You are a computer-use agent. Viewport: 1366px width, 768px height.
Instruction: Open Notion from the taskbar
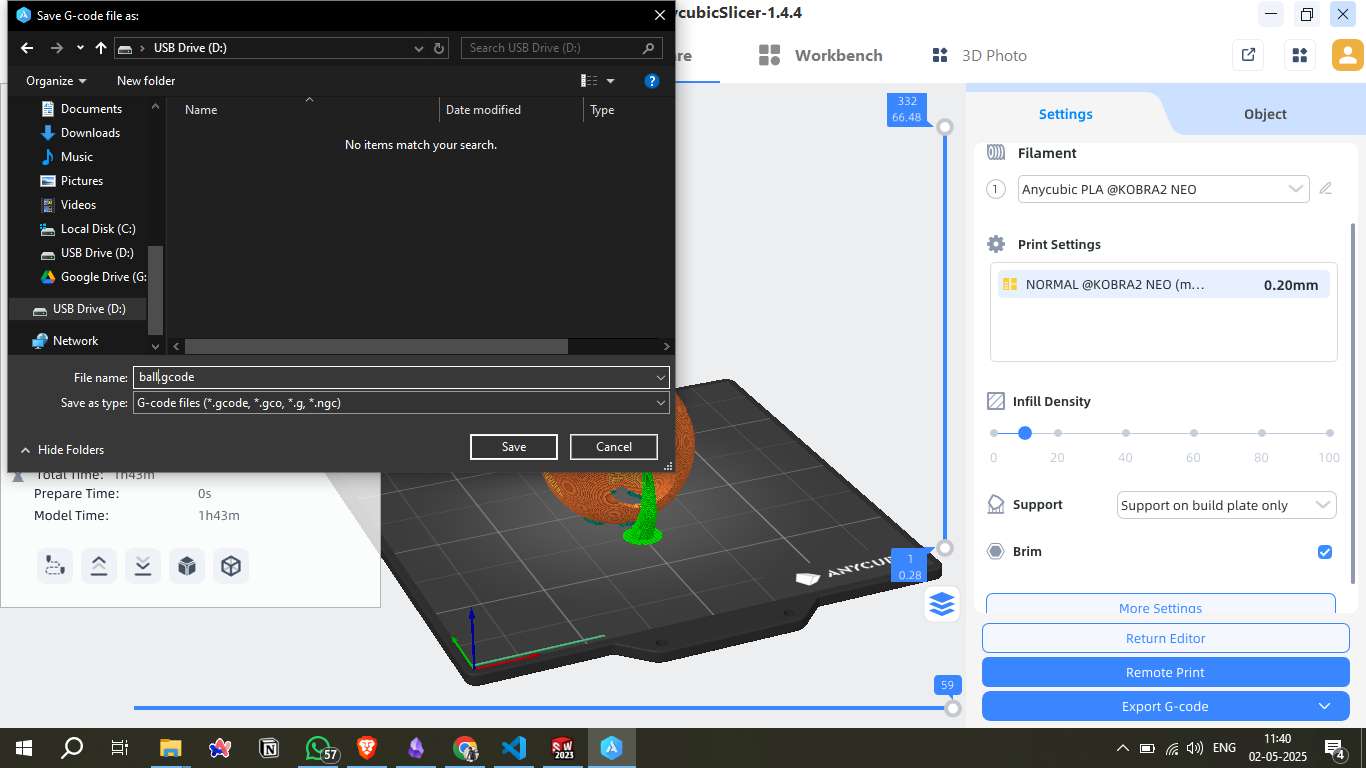tap(269, 748)
